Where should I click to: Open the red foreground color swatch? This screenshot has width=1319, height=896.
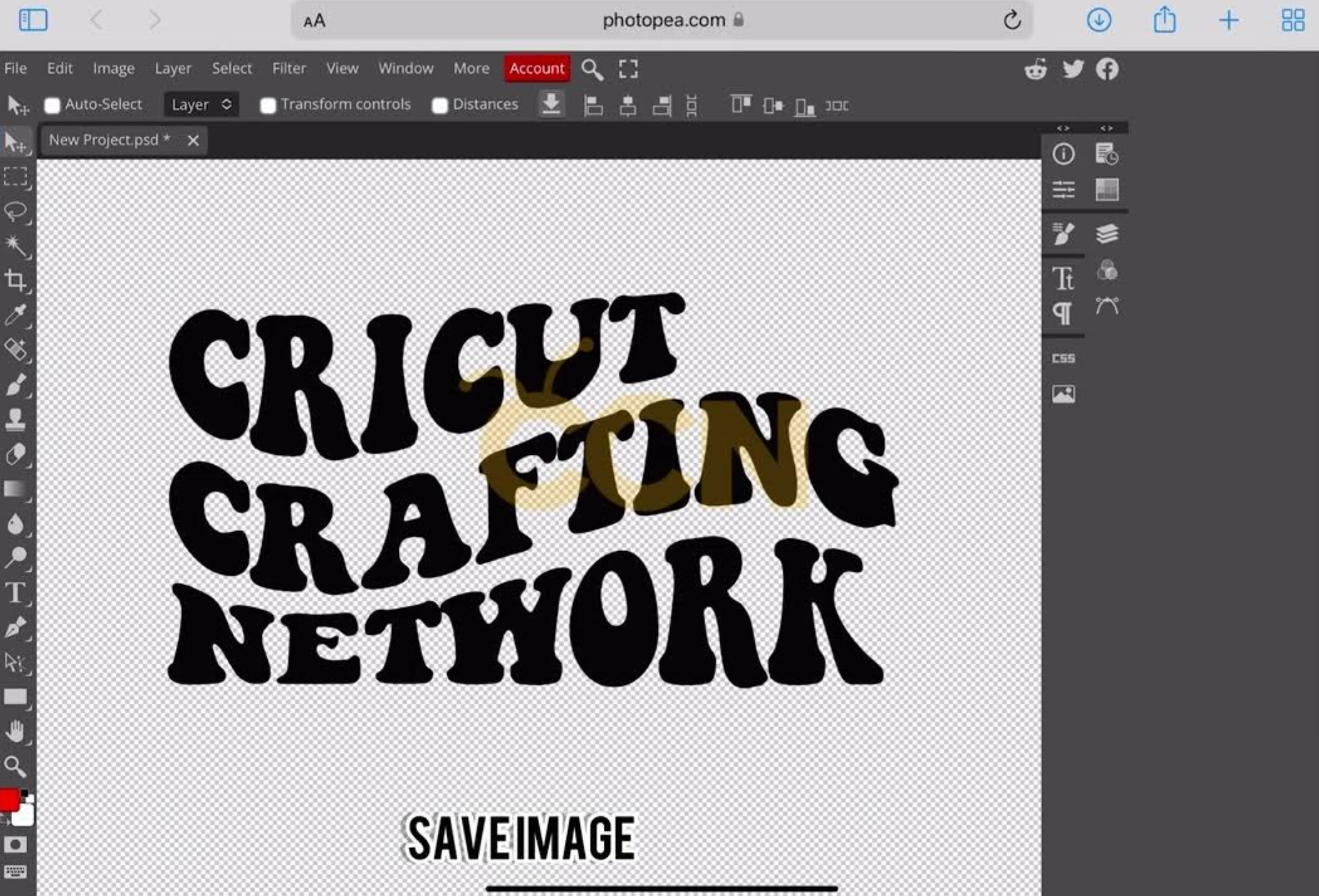click(9, 800)
